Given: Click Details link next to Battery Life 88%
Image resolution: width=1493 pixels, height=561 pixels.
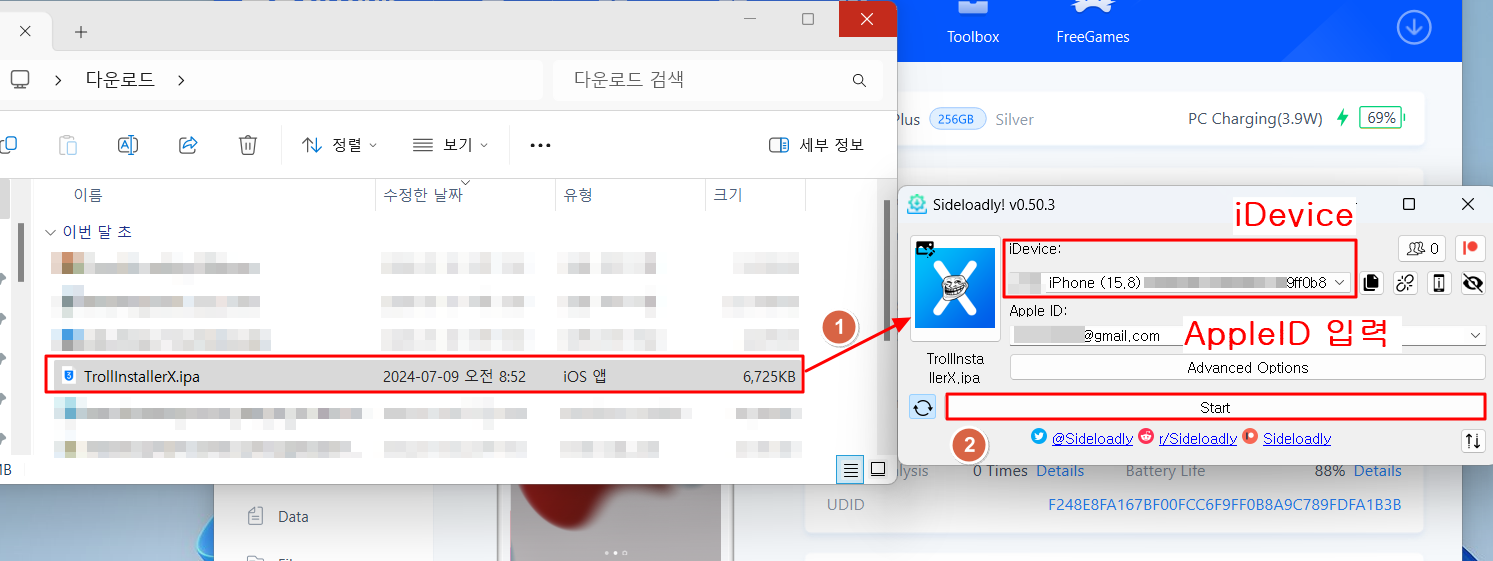Looking at the screenshot, I should (x=1377, y=470).
